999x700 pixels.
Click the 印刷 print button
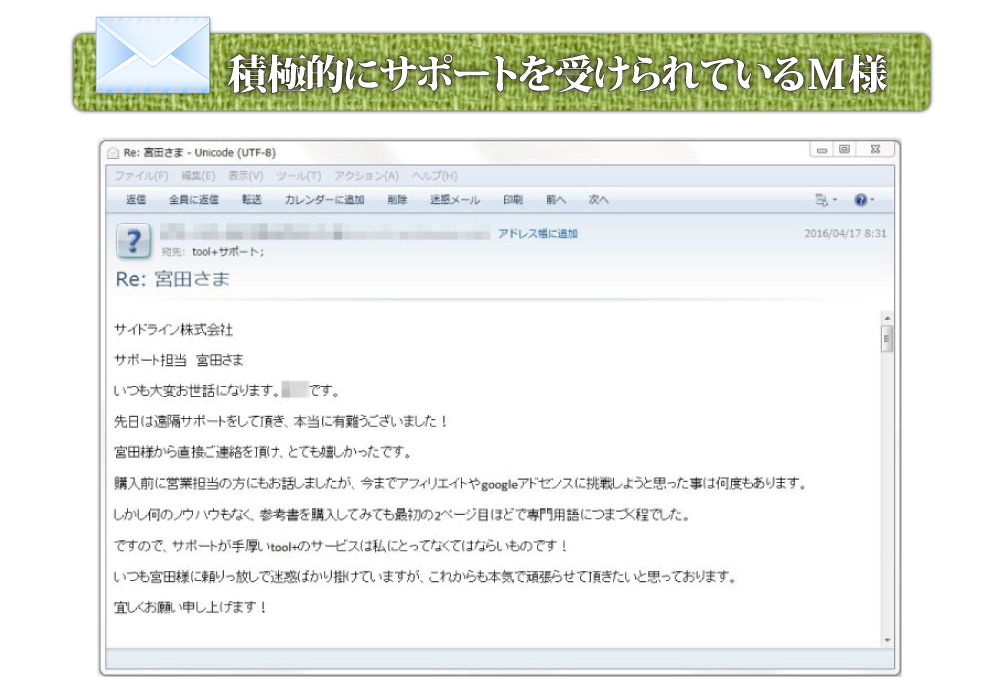pyautogui.click(x=513, y=200)
